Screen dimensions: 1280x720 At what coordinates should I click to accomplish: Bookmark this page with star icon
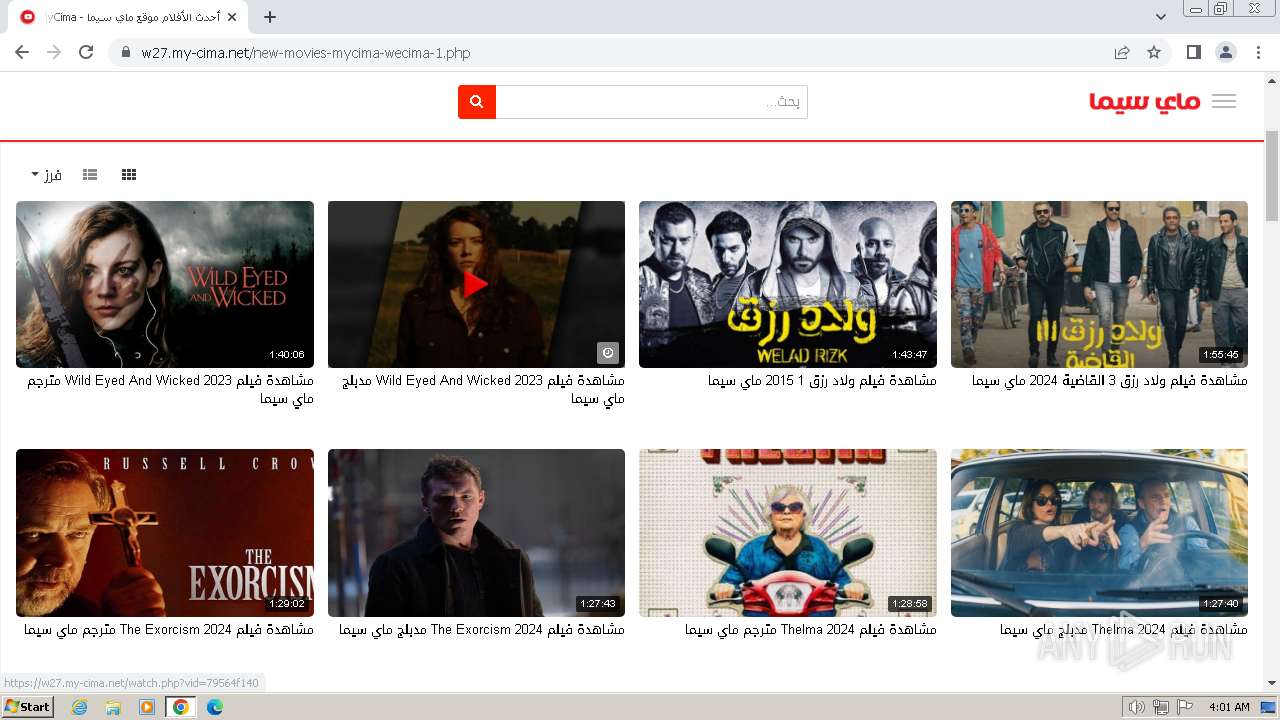click(1154, 52)
